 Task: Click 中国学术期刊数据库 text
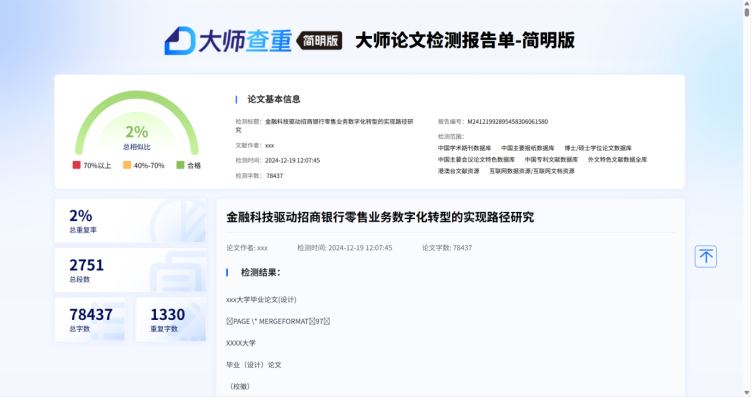[464, 148]
